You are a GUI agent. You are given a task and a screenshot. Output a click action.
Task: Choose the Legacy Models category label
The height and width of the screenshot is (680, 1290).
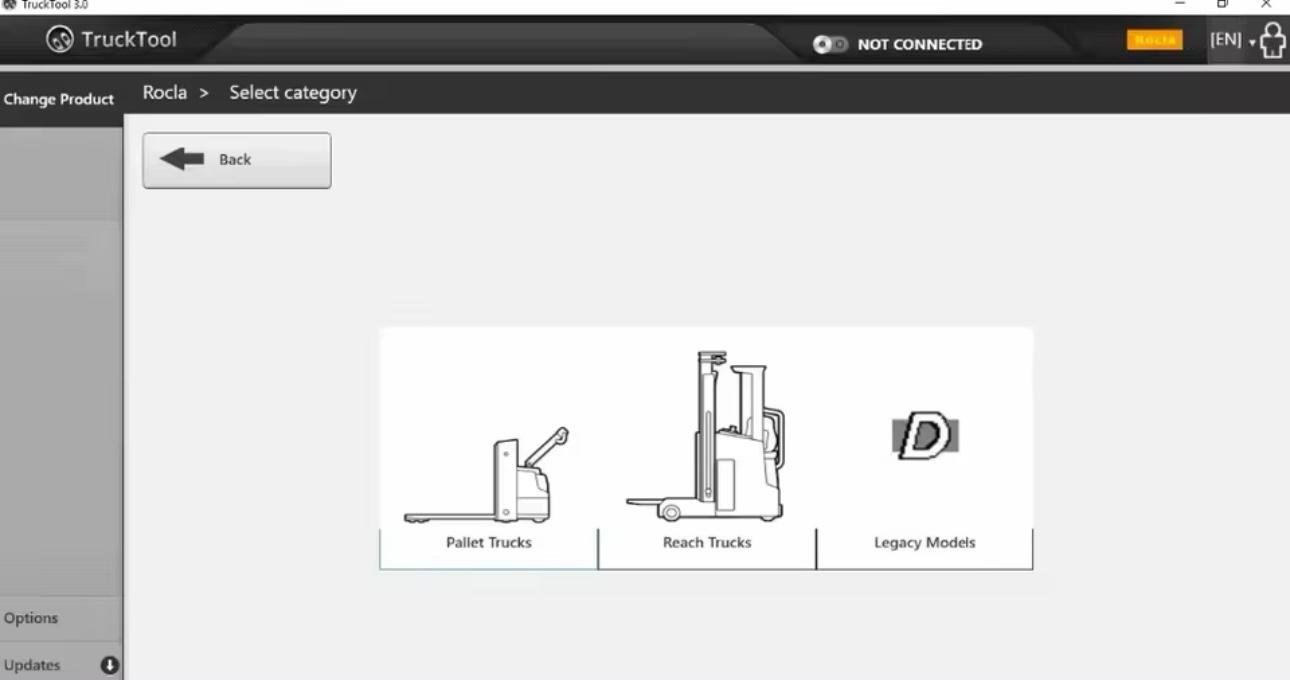924,543
